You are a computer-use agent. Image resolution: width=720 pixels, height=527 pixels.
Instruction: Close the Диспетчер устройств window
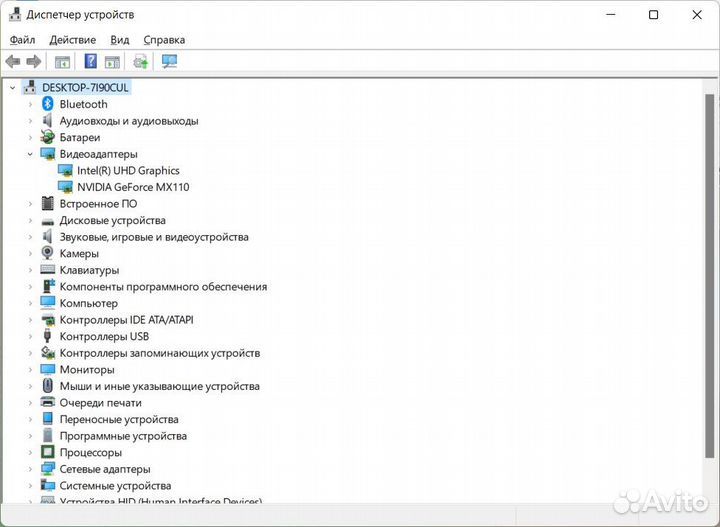[697, 15]
